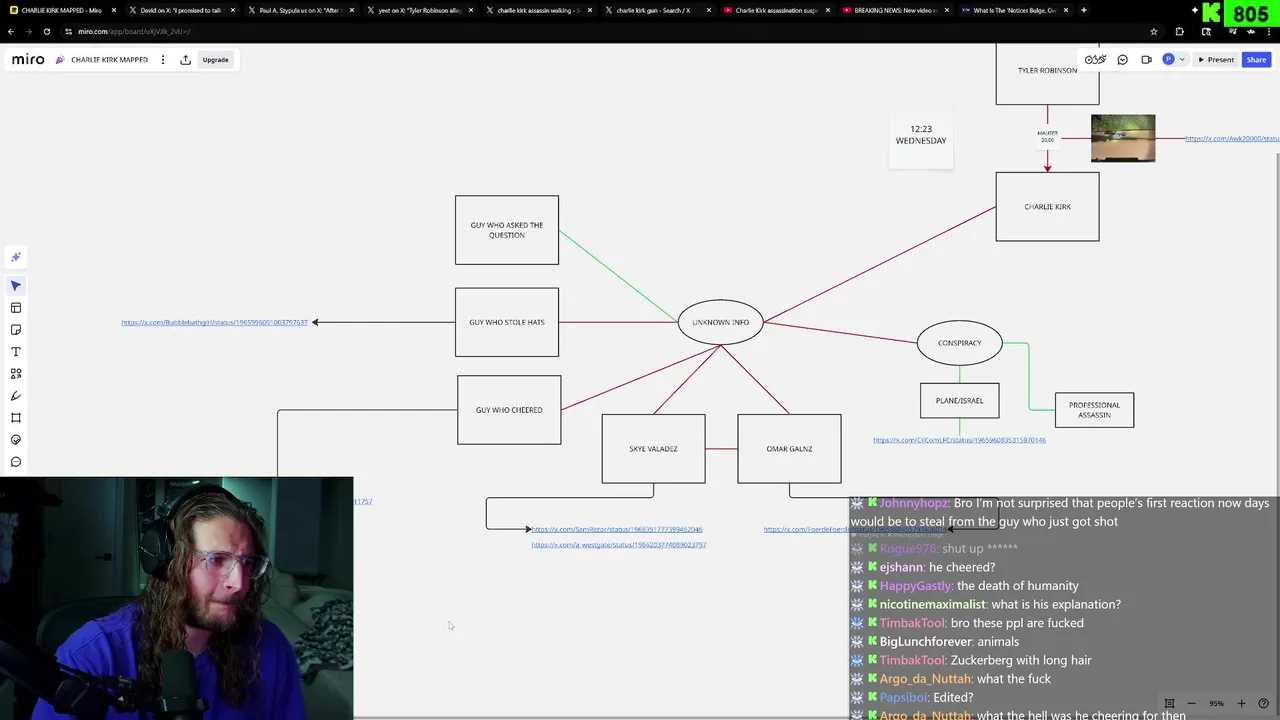Screen dimensions: 1280x720
Task: Open the shapes and lines tool
Action: [16, 374]
